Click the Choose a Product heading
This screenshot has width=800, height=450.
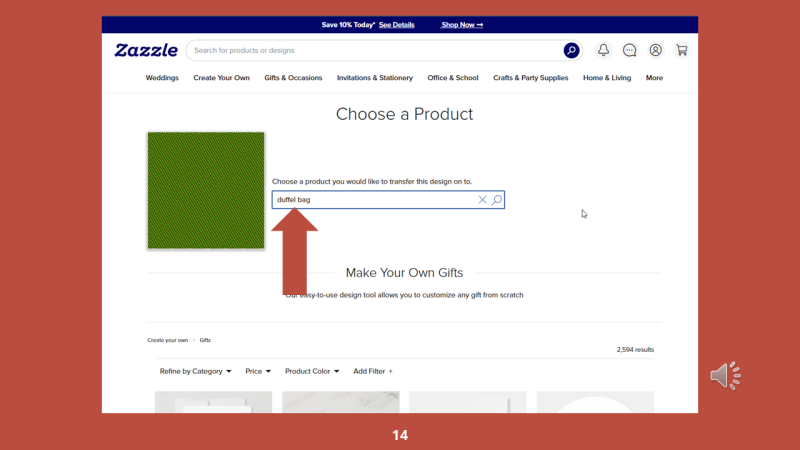click(x=404, y=114)
